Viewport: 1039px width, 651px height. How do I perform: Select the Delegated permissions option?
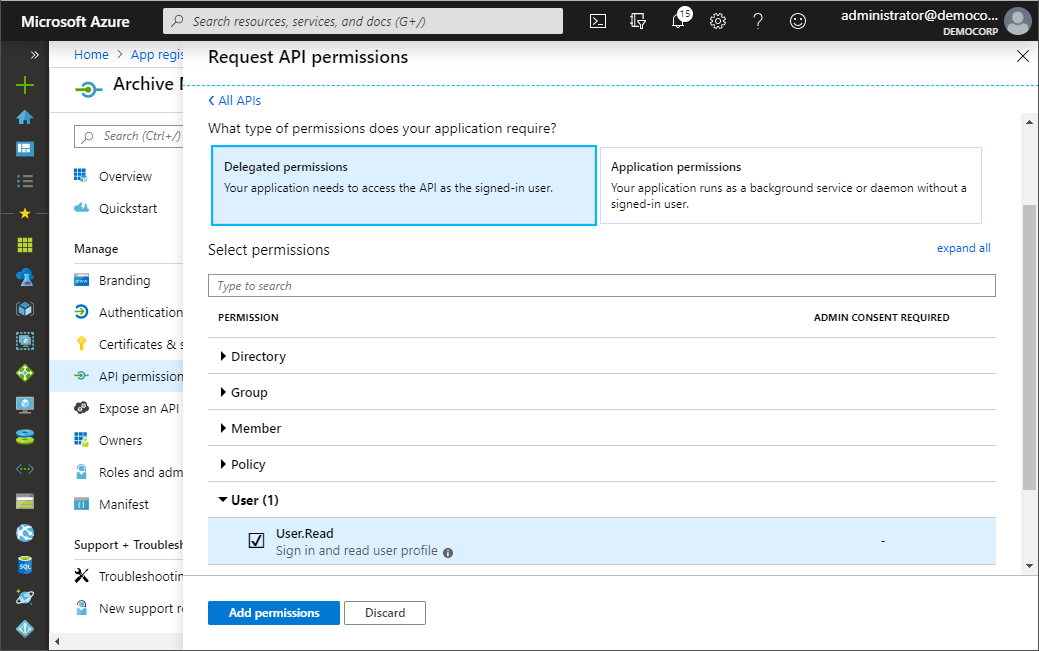tap(404, 185)
